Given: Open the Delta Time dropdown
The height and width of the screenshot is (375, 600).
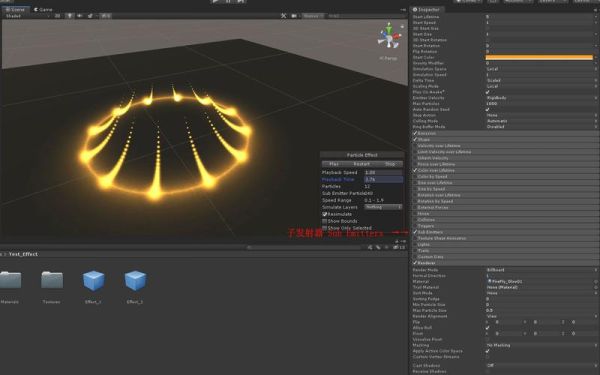Looking at the screenshot, I should [541, 80].
